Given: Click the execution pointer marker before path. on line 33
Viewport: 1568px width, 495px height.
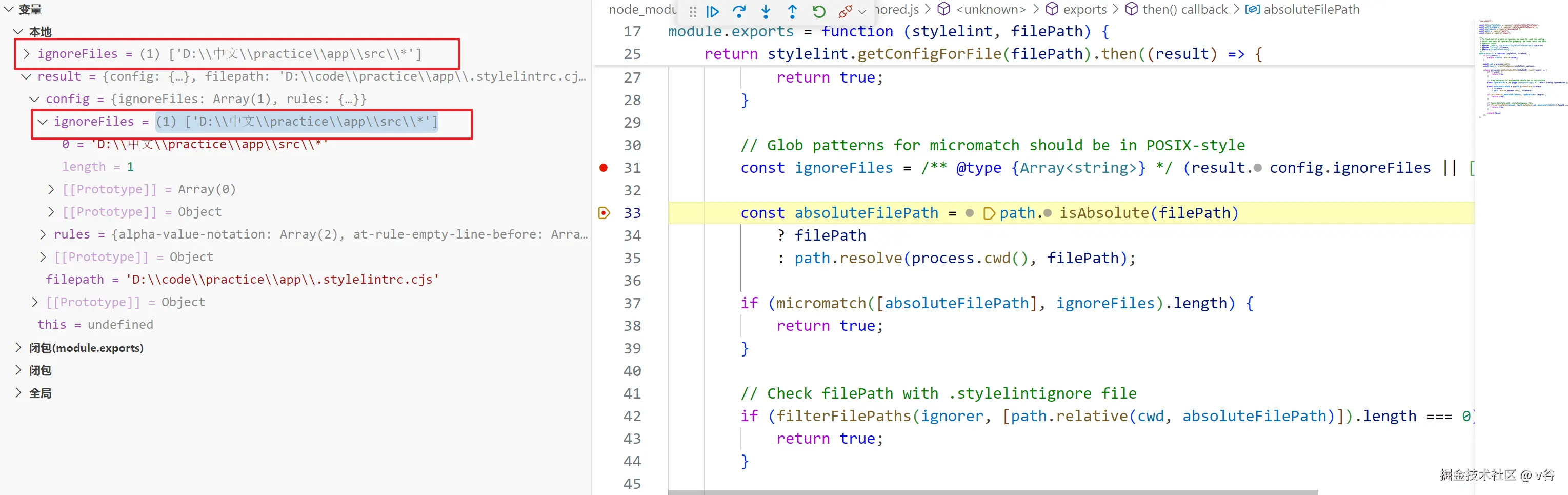Looking at the screenshot, I should click(x=989, y=213).
